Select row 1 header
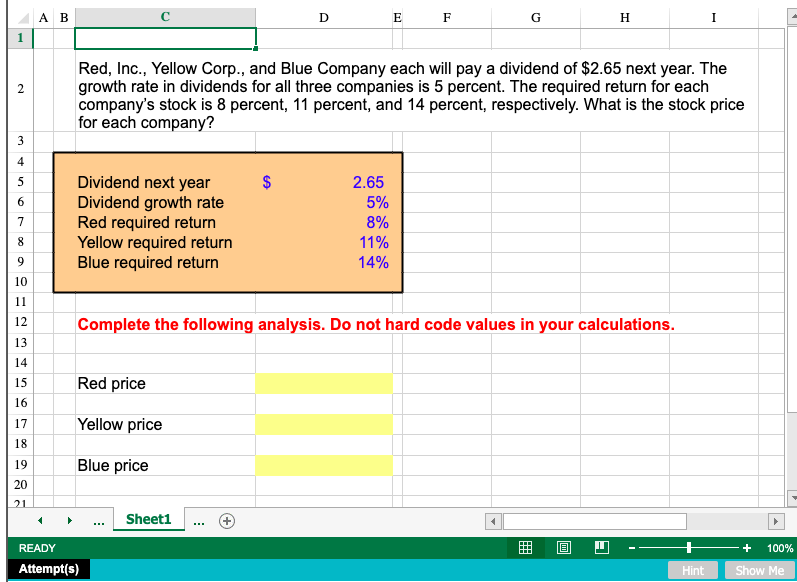797x582 pixels. pyautogui.click(x=20, y=38)
